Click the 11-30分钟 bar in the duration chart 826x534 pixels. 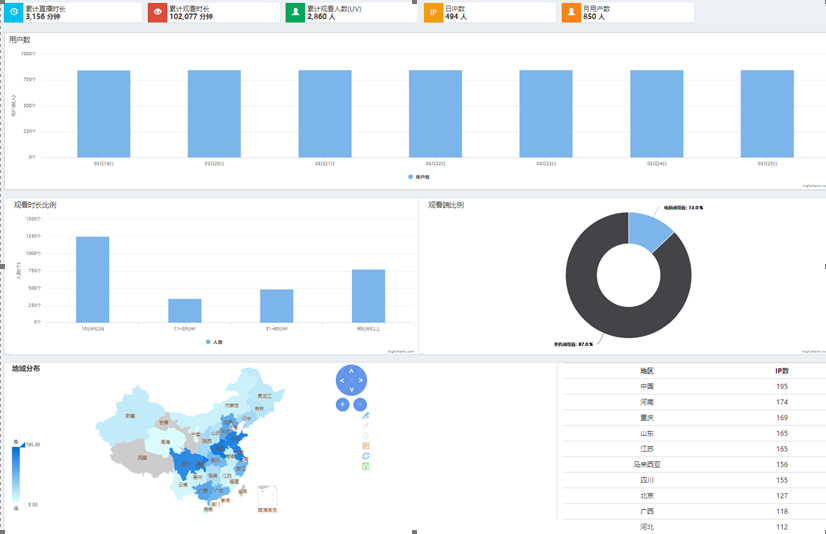point(184,311)
